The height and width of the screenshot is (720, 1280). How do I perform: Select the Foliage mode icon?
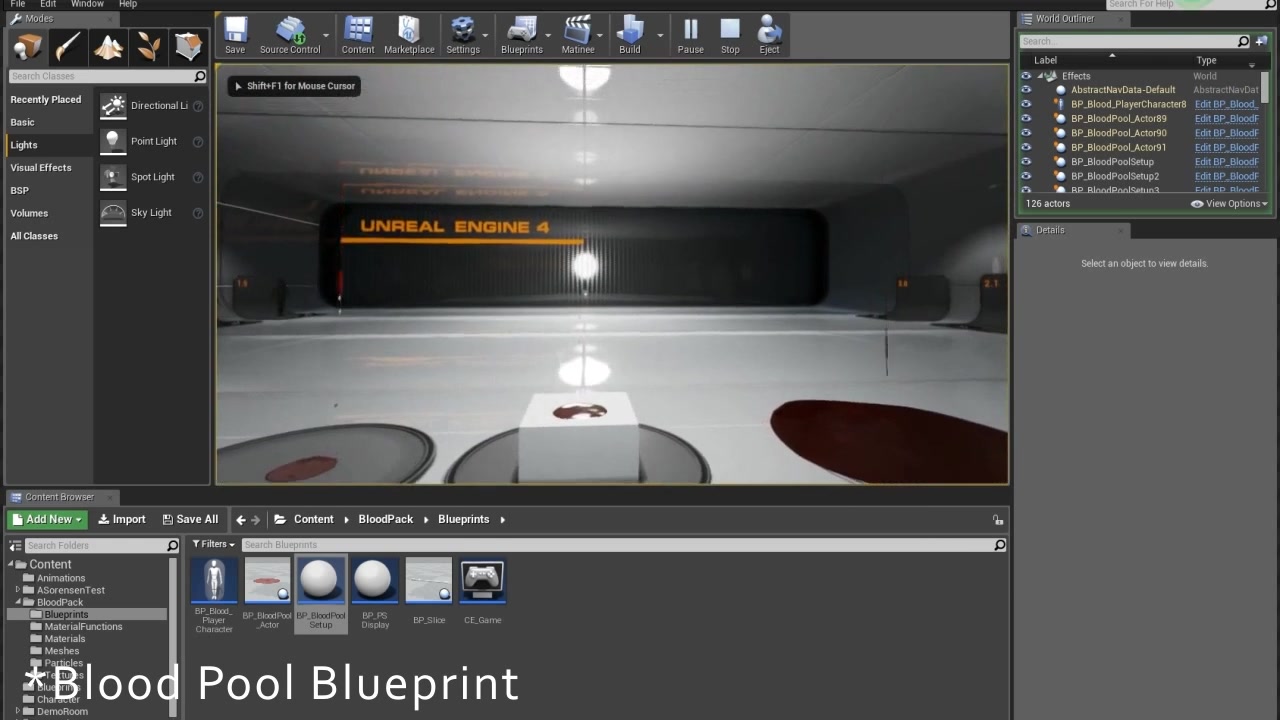point(148,46)
